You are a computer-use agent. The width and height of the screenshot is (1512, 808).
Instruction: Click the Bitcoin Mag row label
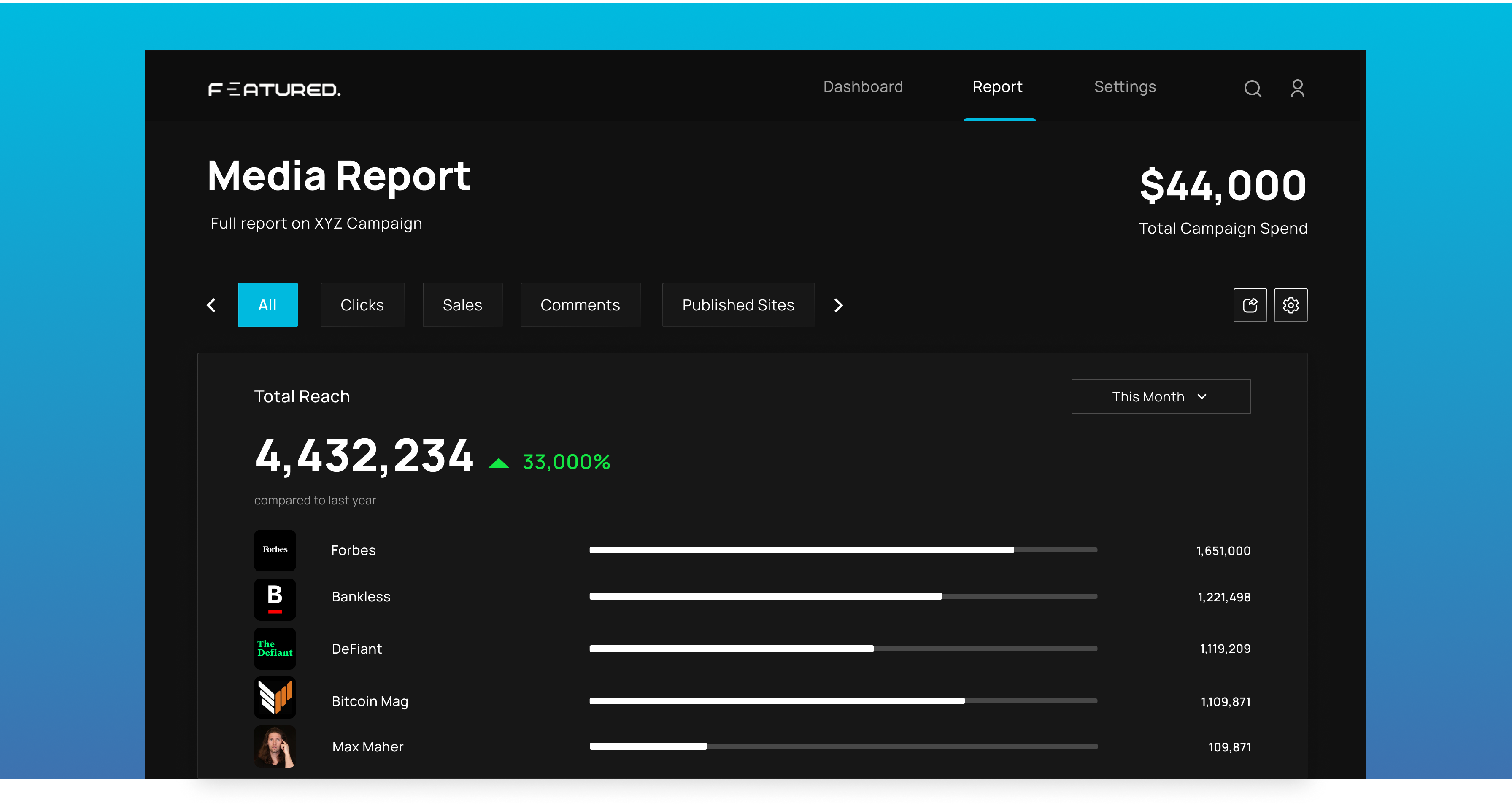(x=370, y=702)
